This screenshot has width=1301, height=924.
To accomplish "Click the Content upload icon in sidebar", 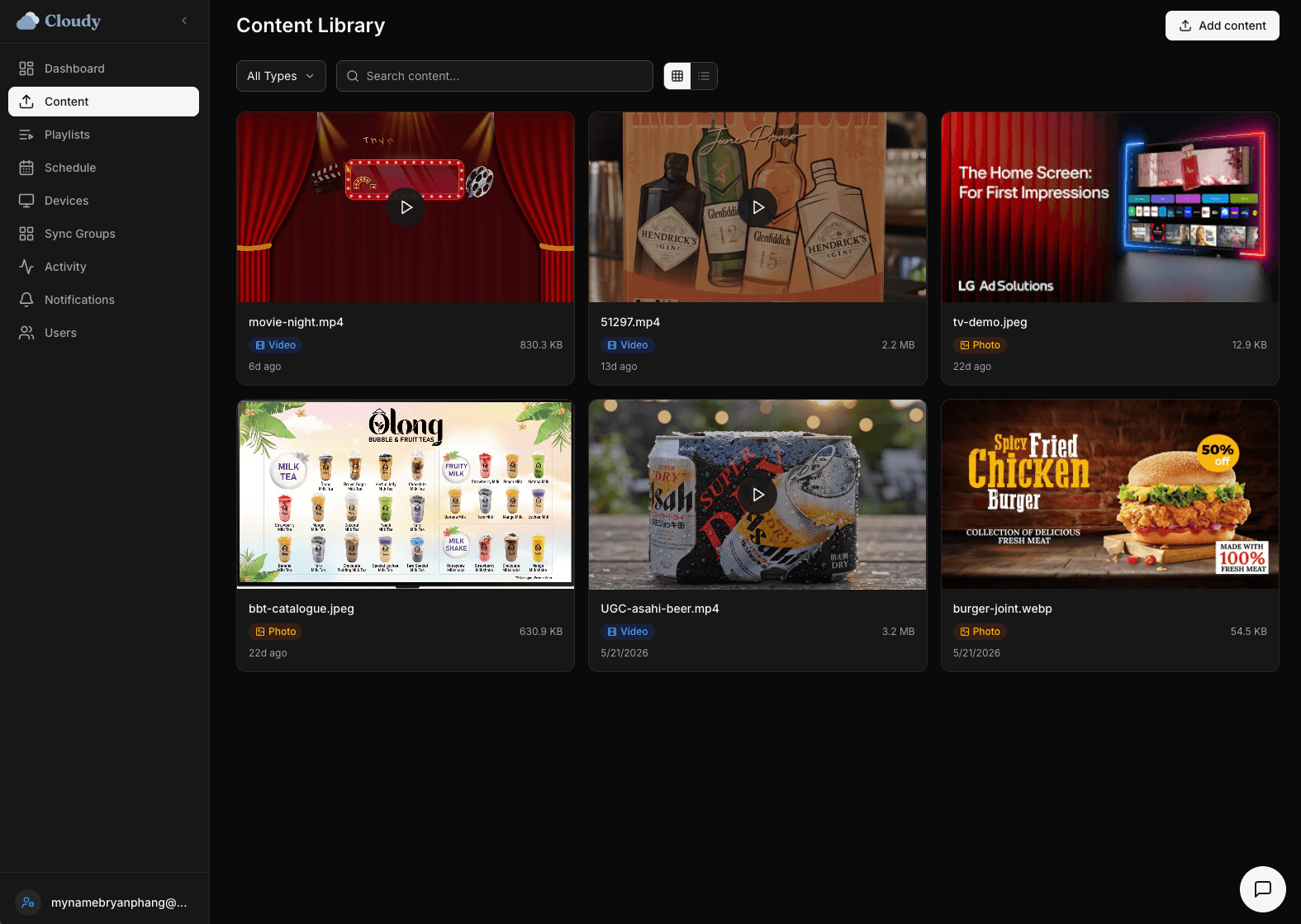I will coord(26,102).
